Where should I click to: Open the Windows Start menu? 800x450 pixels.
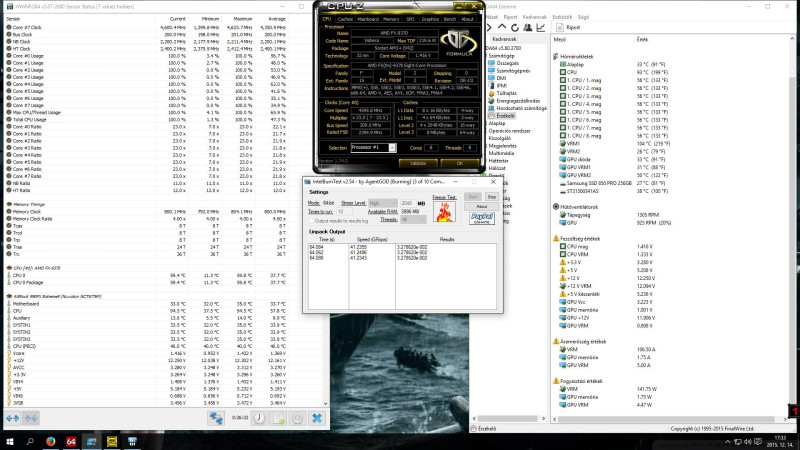point(9,441)
